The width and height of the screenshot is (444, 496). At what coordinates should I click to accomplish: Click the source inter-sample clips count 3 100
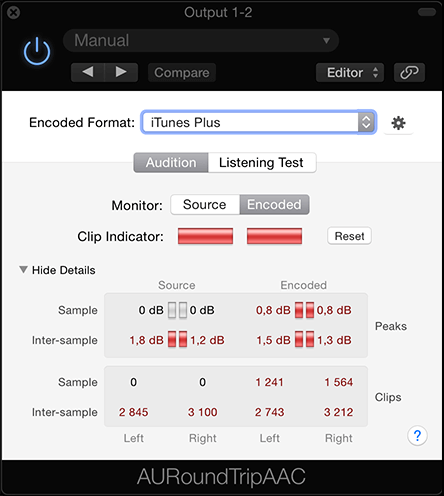202,412
